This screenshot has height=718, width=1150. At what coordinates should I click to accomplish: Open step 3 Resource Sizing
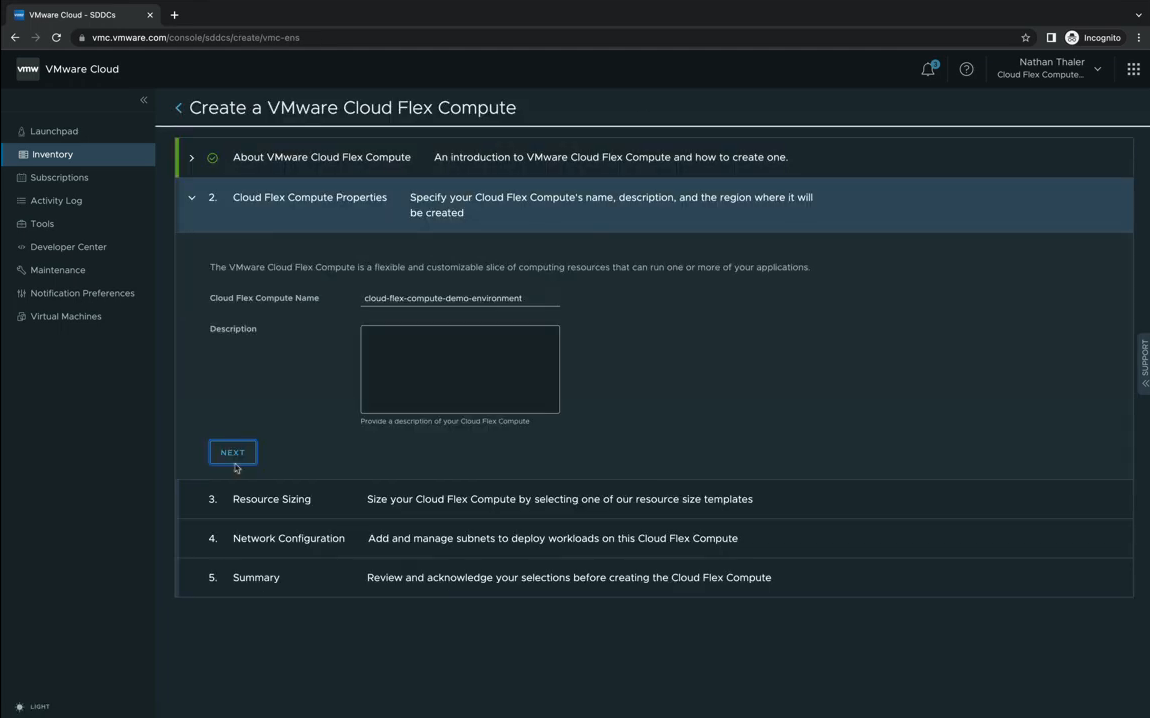(654, 499)
